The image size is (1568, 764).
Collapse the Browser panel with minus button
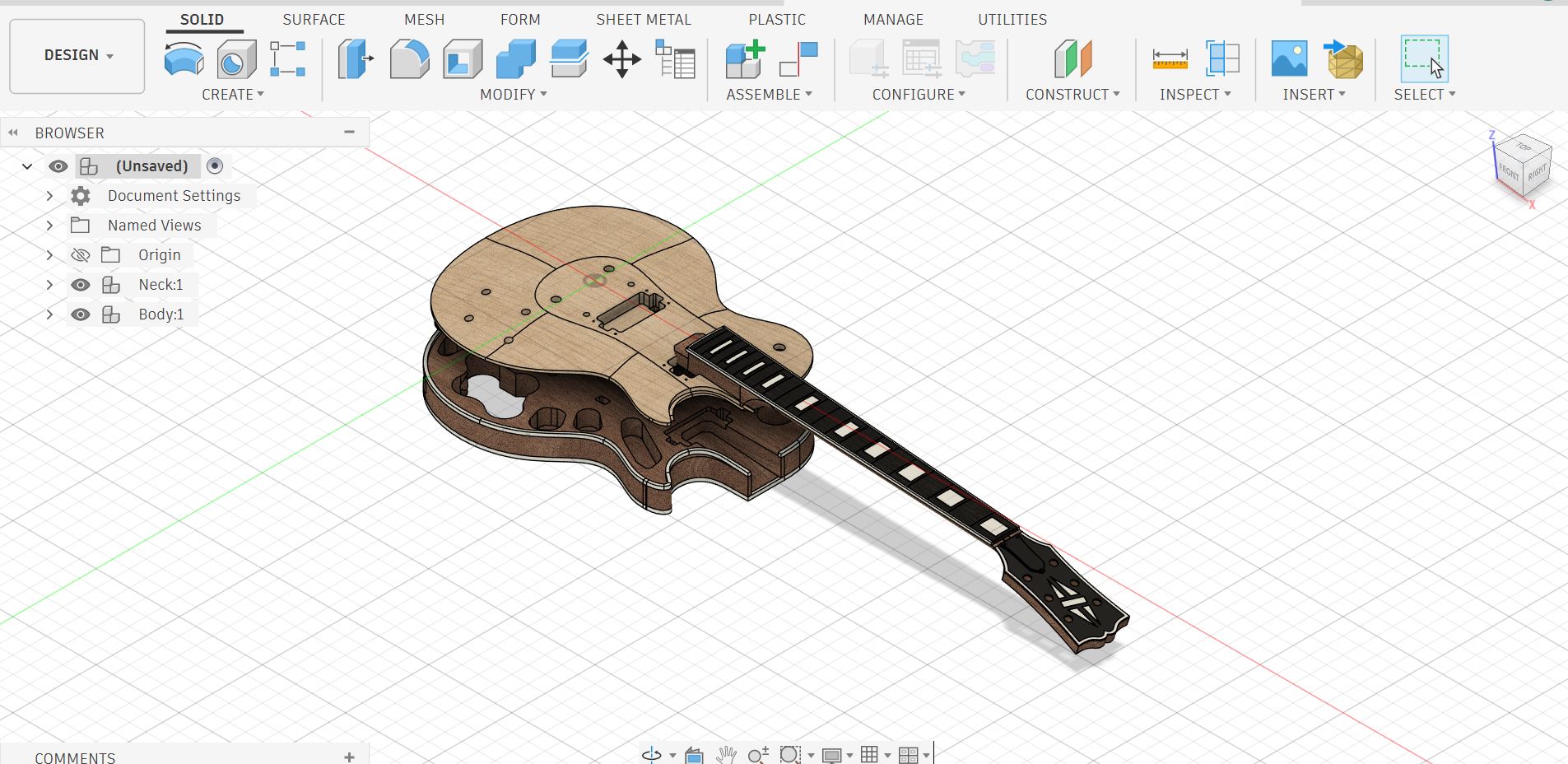click(x=349, y=132)
